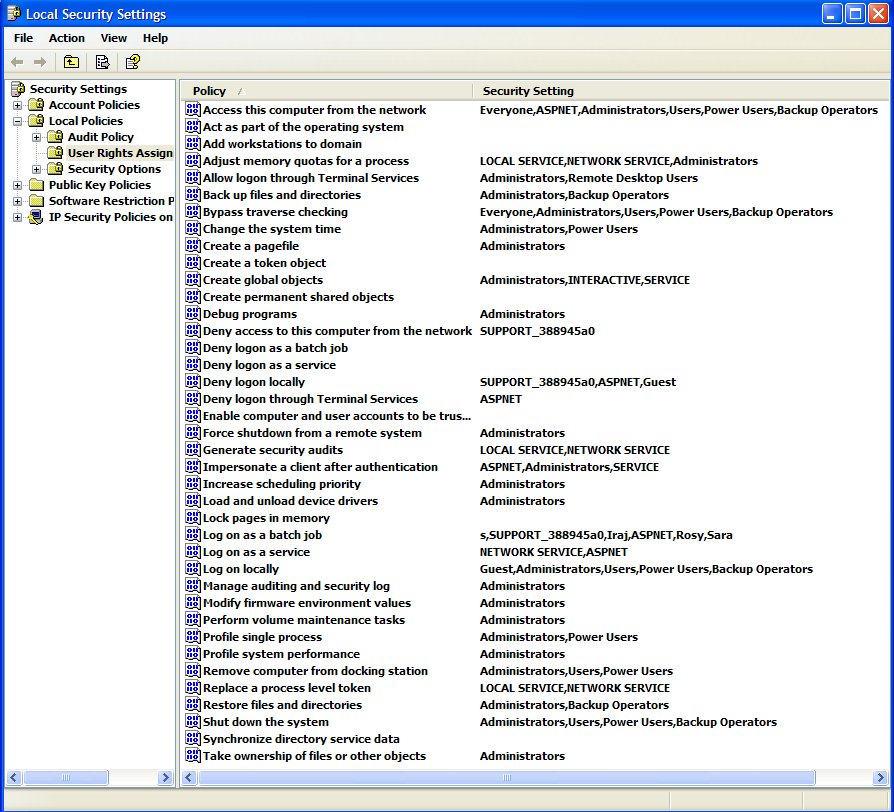Expand the Public Key Policies node

pos(17,185)
